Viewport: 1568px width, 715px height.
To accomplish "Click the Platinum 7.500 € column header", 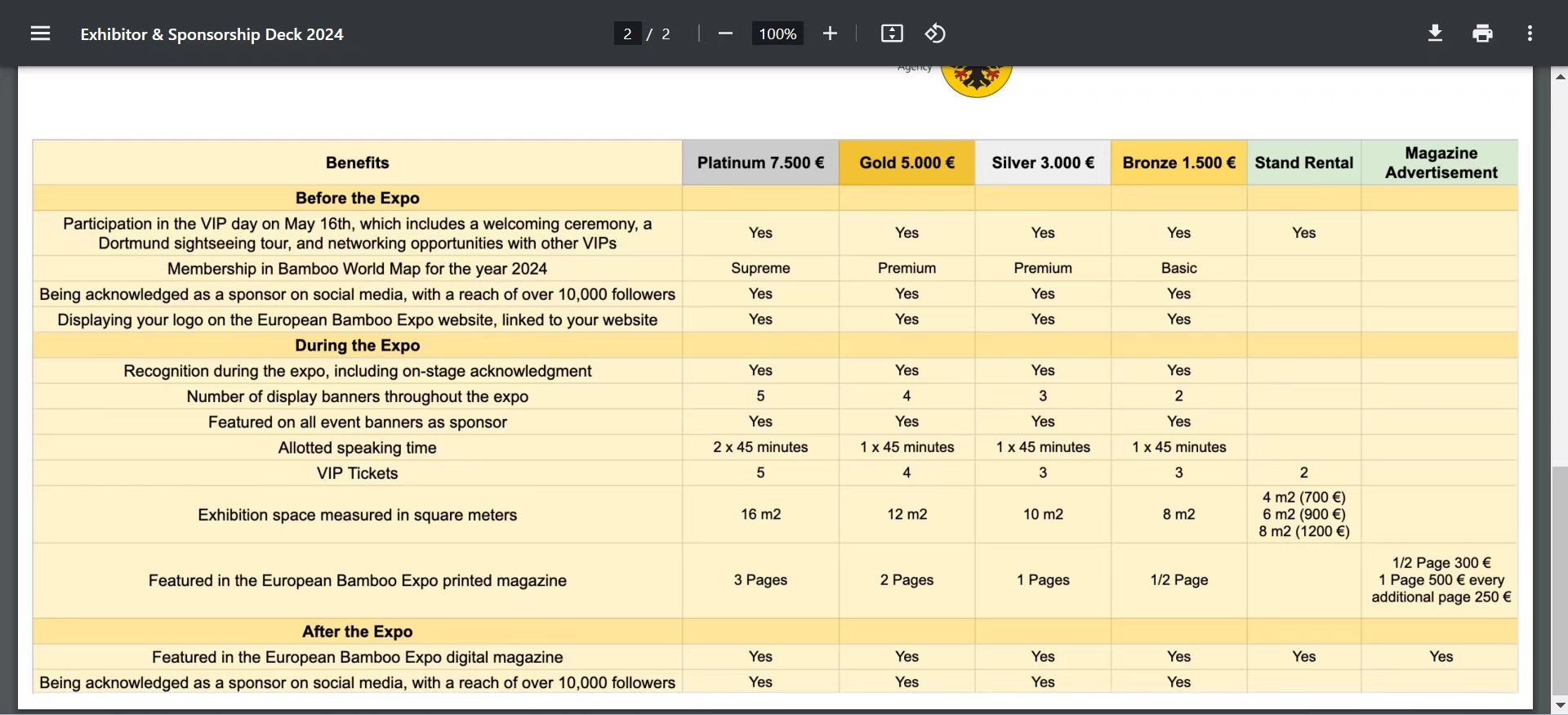I will click(760, 163).
